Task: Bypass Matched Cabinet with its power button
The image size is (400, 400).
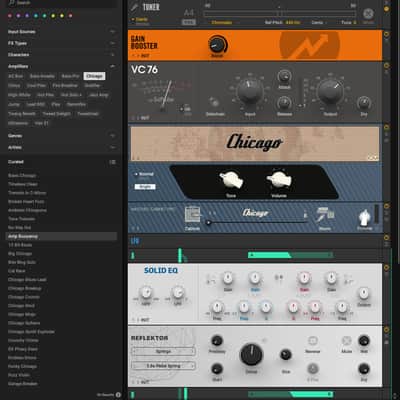Action: [386, 206]
